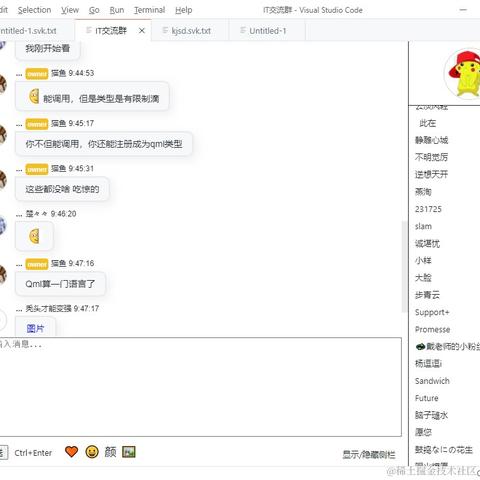Screen dimensions: 480x480
Task: Open the smiley emoji picker
Action: coord(92,452)
